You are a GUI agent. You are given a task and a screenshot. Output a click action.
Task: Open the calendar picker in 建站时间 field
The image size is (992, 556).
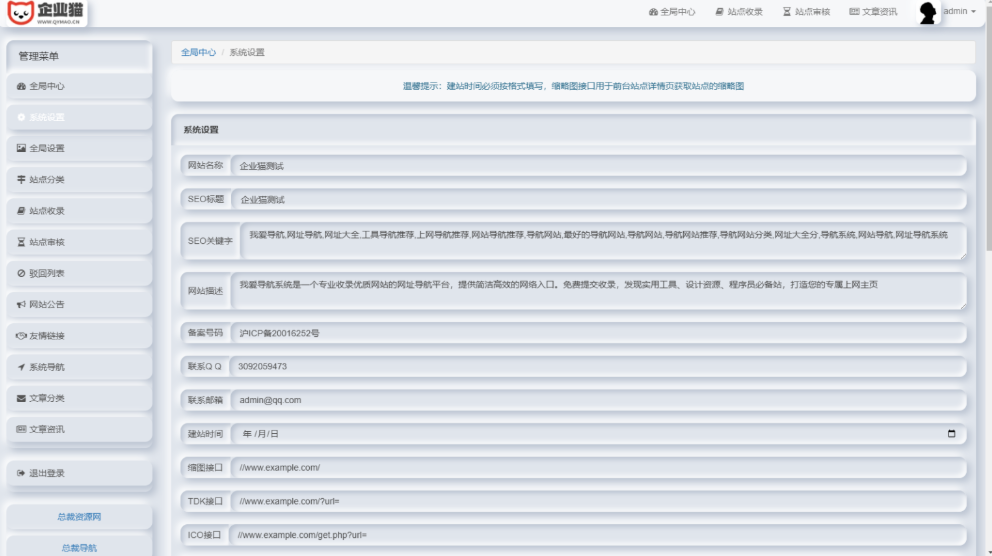click(952, 433)
